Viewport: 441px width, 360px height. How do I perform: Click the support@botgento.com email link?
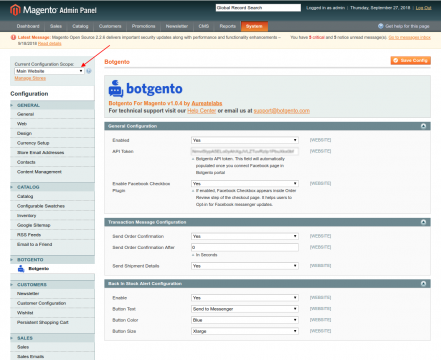(x=282, y=111)
